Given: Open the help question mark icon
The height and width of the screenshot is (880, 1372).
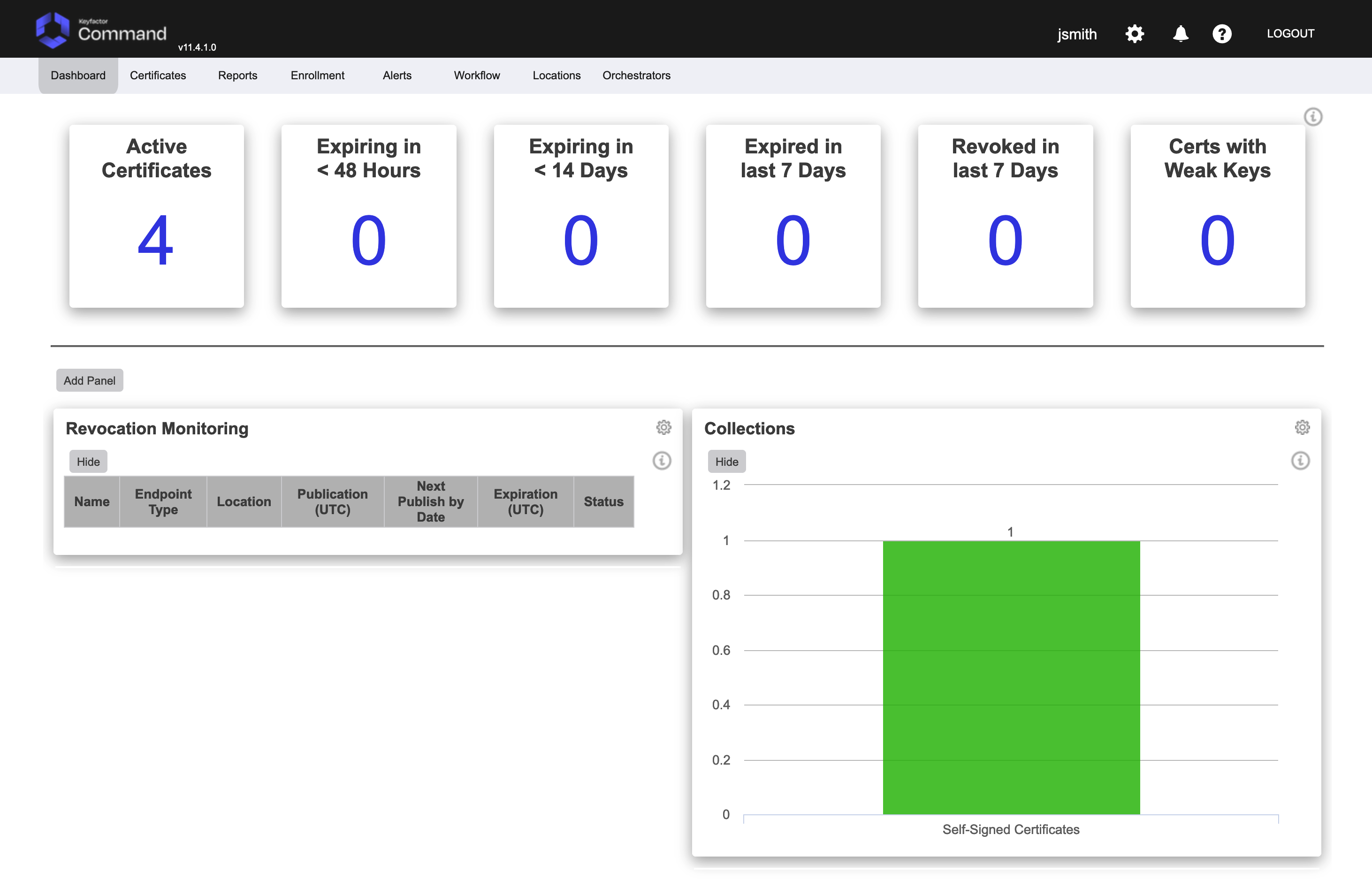Looking at the screenshot, I should pyautogui.click(x=1222, y=34).
